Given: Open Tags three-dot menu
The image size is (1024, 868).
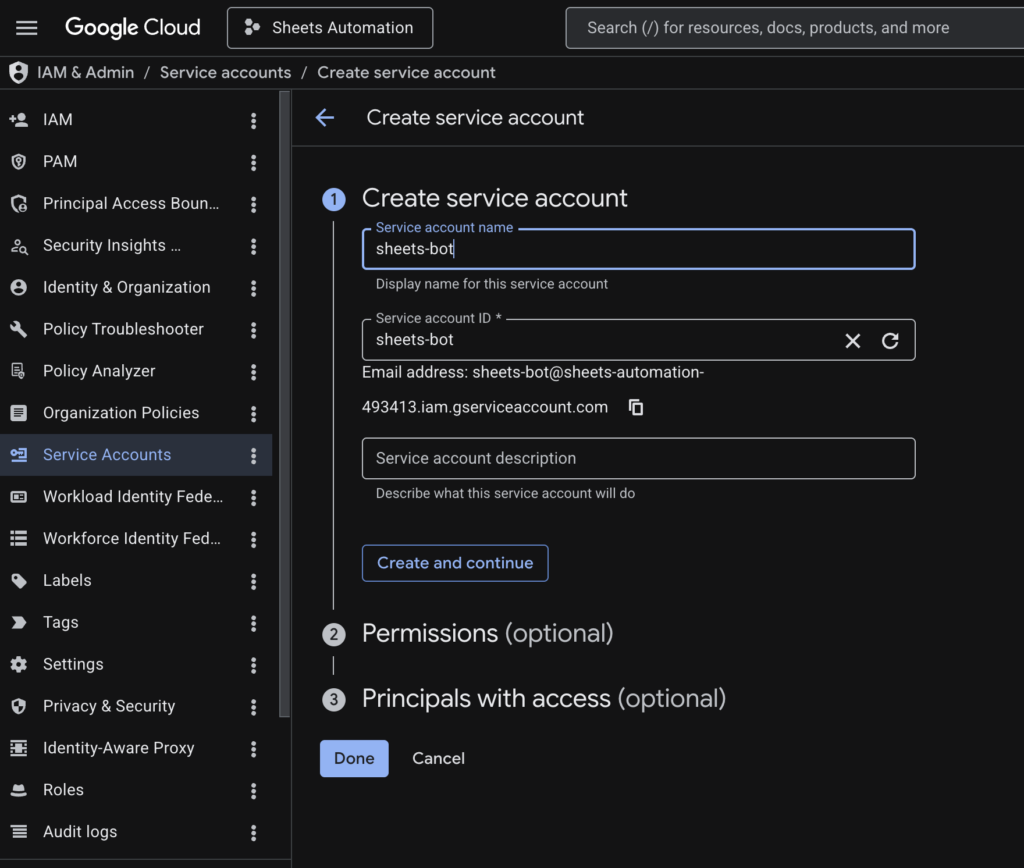Looking at the screenshot, I should [253, 622].
